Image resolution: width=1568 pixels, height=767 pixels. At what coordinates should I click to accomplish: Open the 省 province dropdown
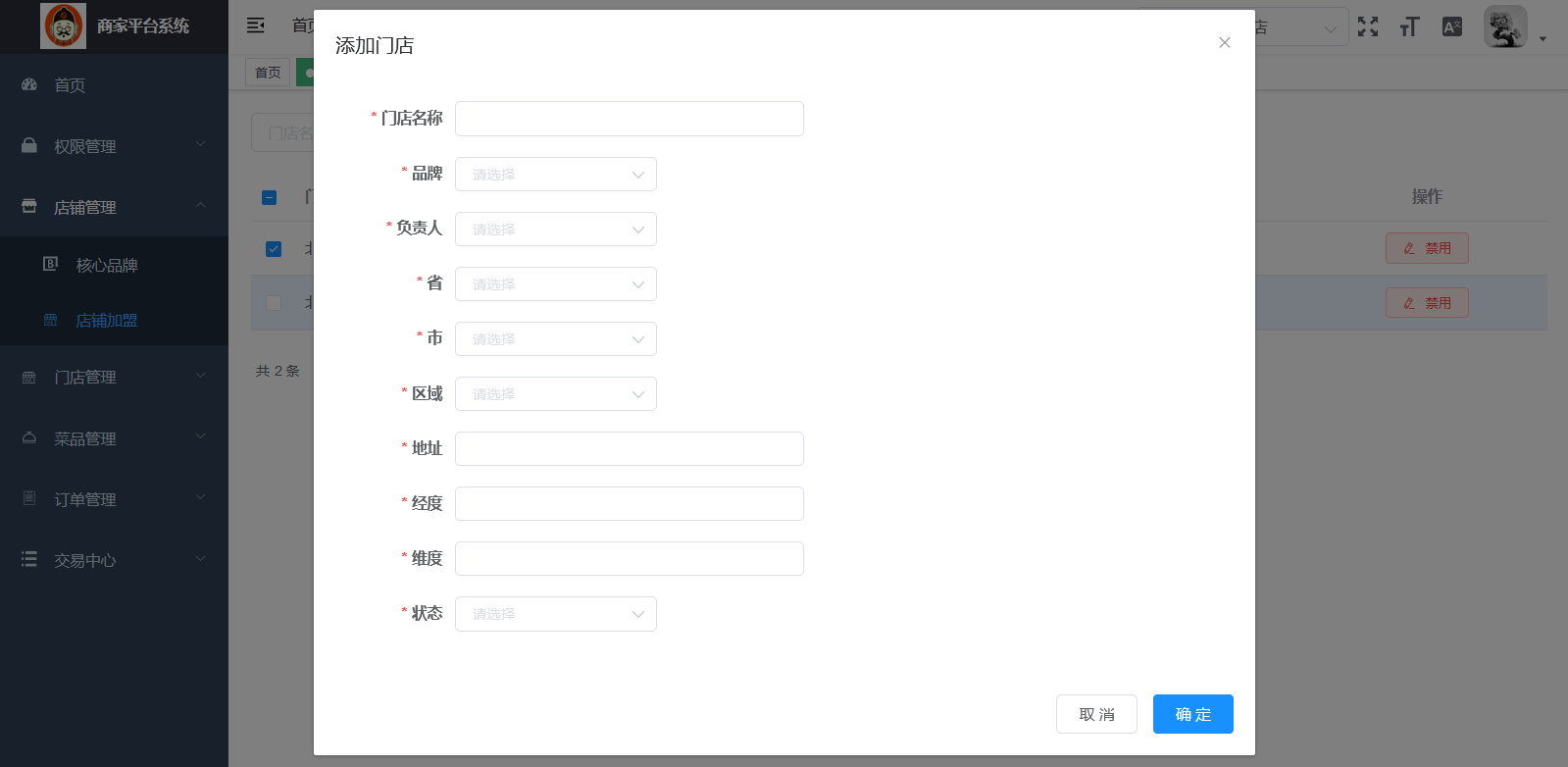556,284
